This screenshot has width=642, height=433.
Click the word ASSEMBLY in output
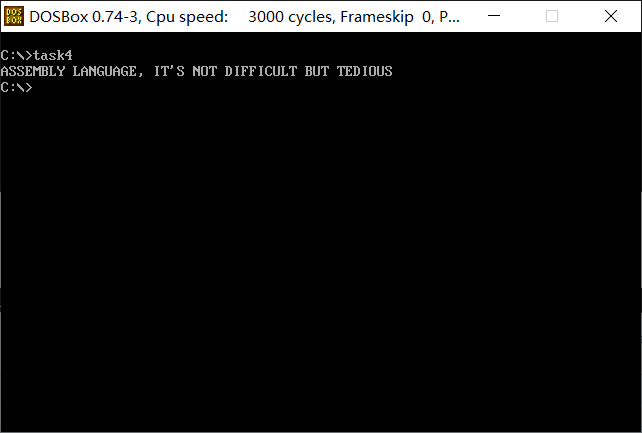coord(33,71)
